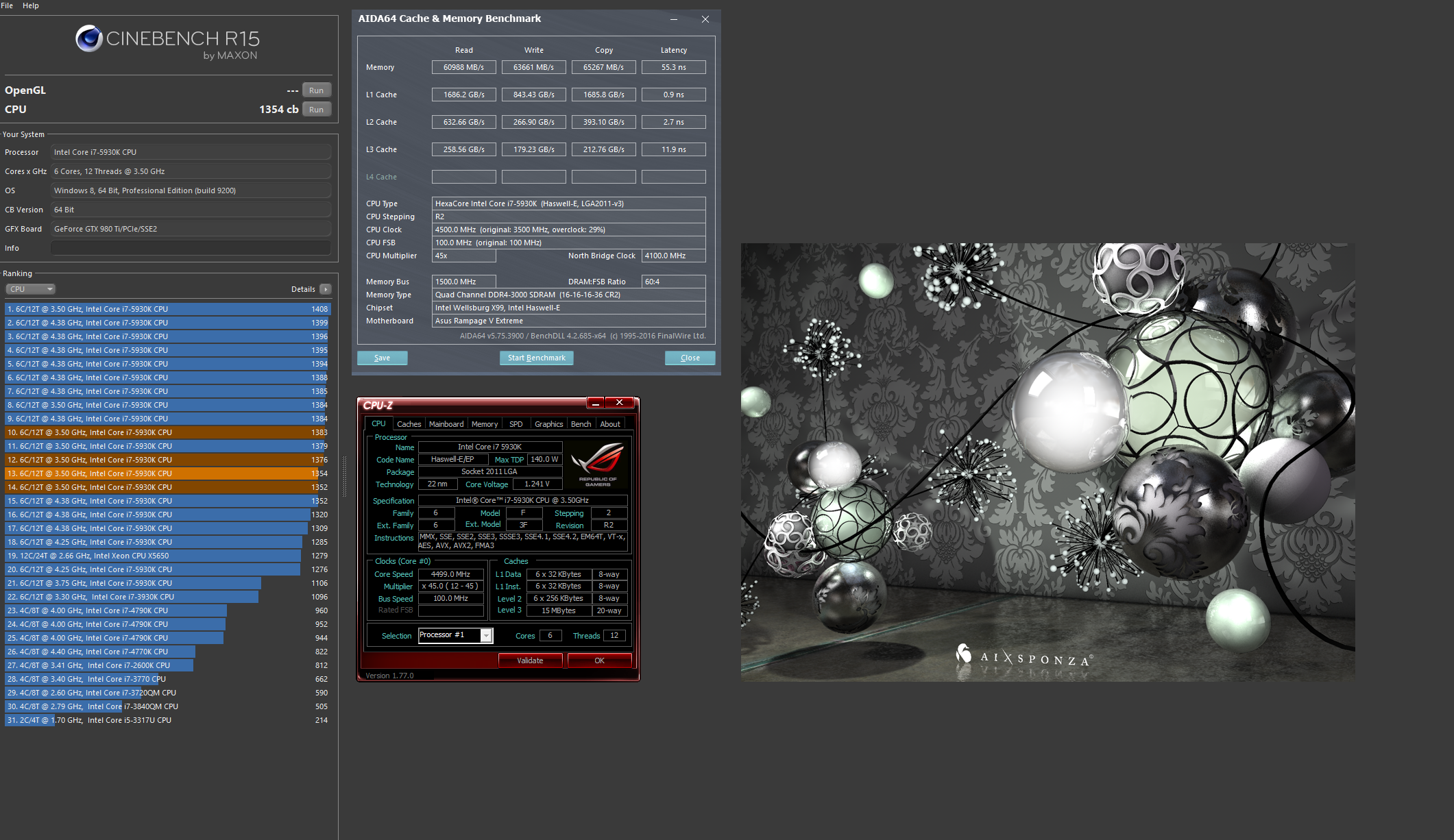
Task: Select the i7-3840QM ranking row
Action: point(167,706)
